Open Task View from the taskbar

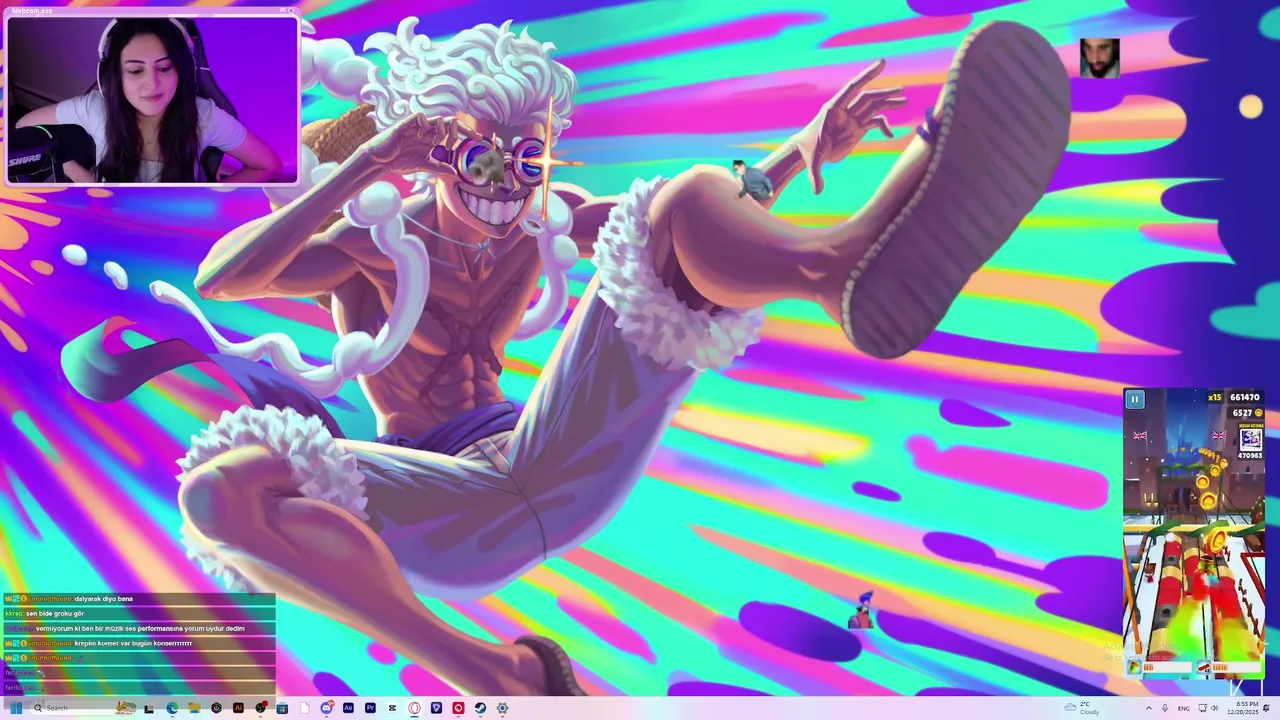(x=148, y=708)
